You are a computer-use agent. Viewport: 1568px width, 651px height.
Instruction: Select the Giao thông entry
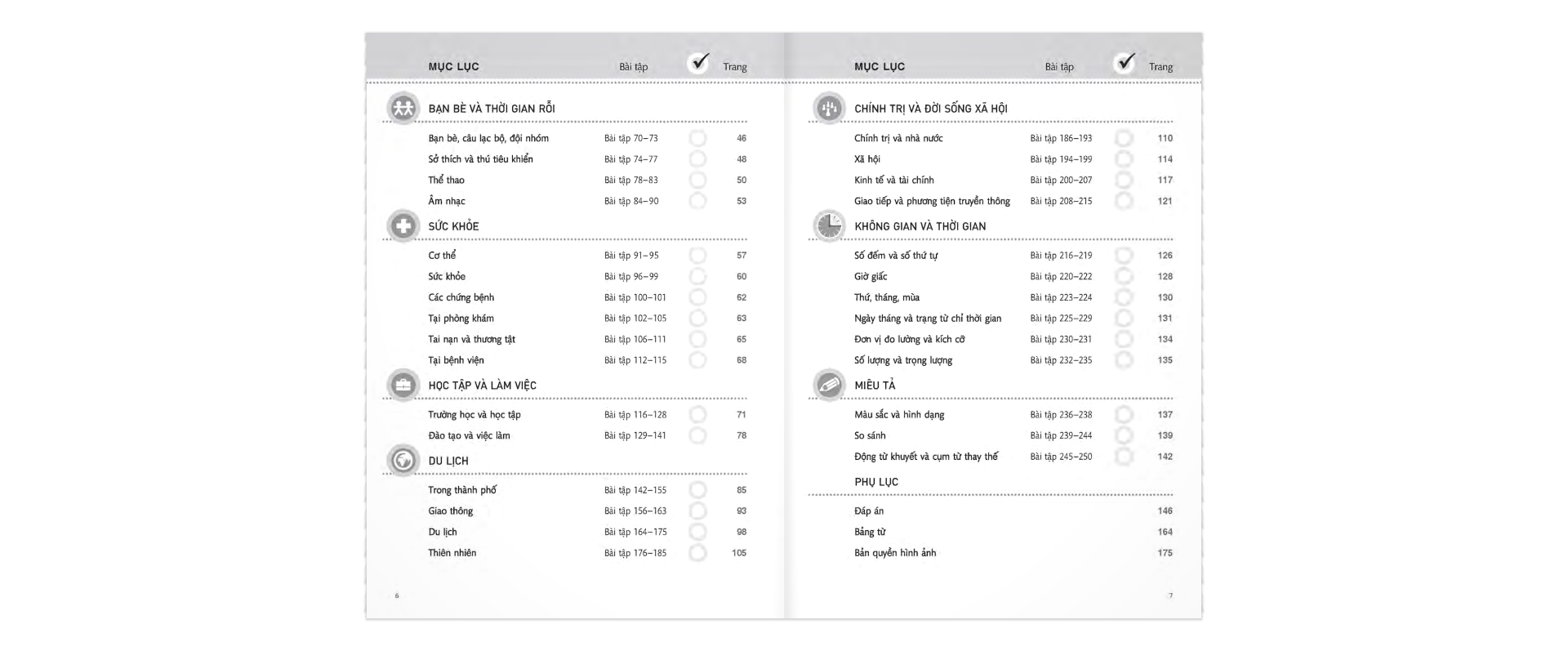[451, 511]
